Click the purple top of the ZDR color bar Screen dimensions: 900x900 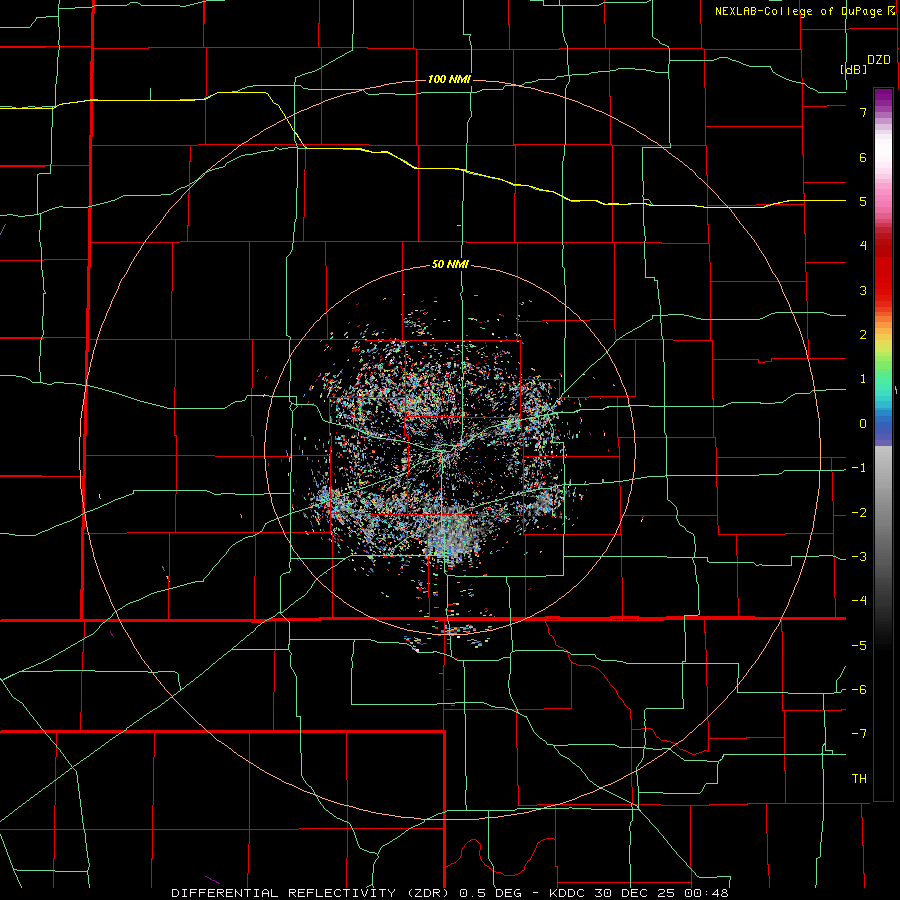coord(883,99)
